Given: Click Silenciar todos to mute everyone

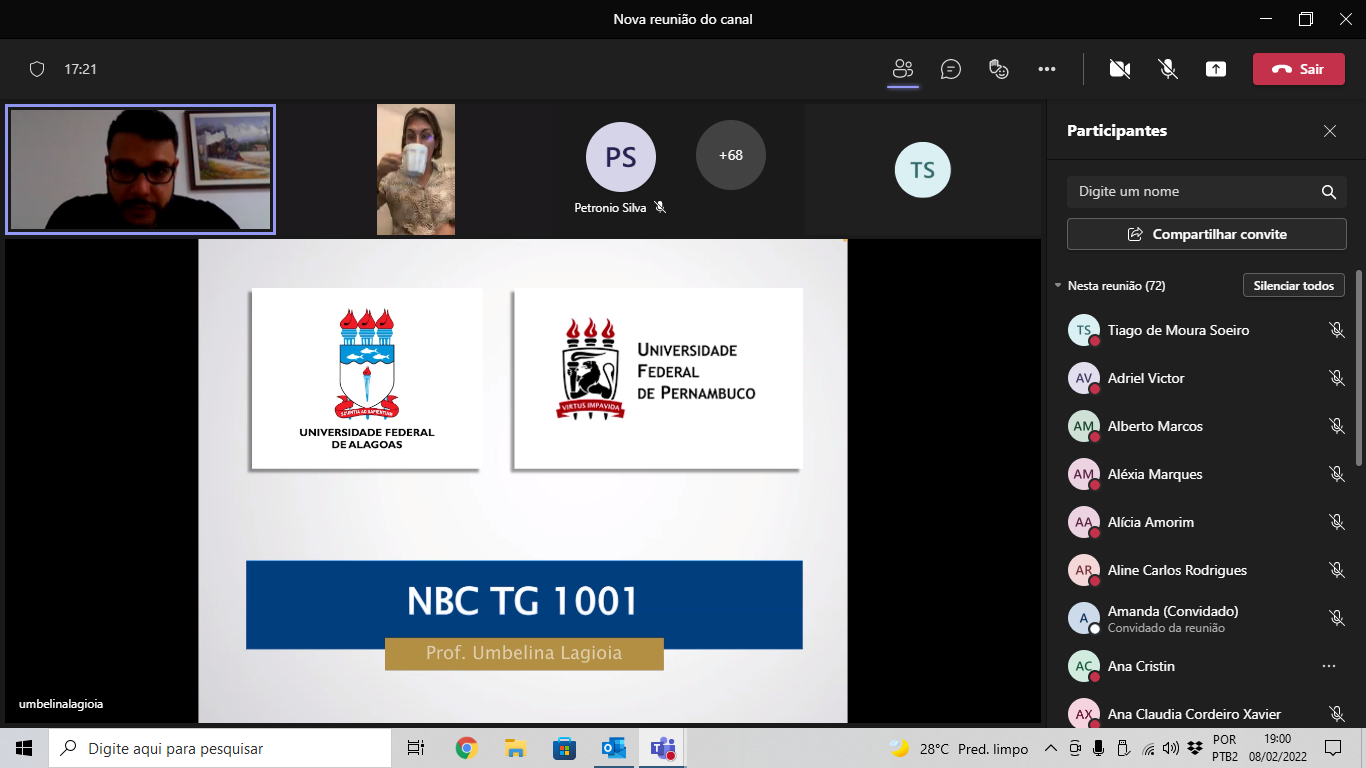Looking at the screenshot, I should coord(1293,286).
